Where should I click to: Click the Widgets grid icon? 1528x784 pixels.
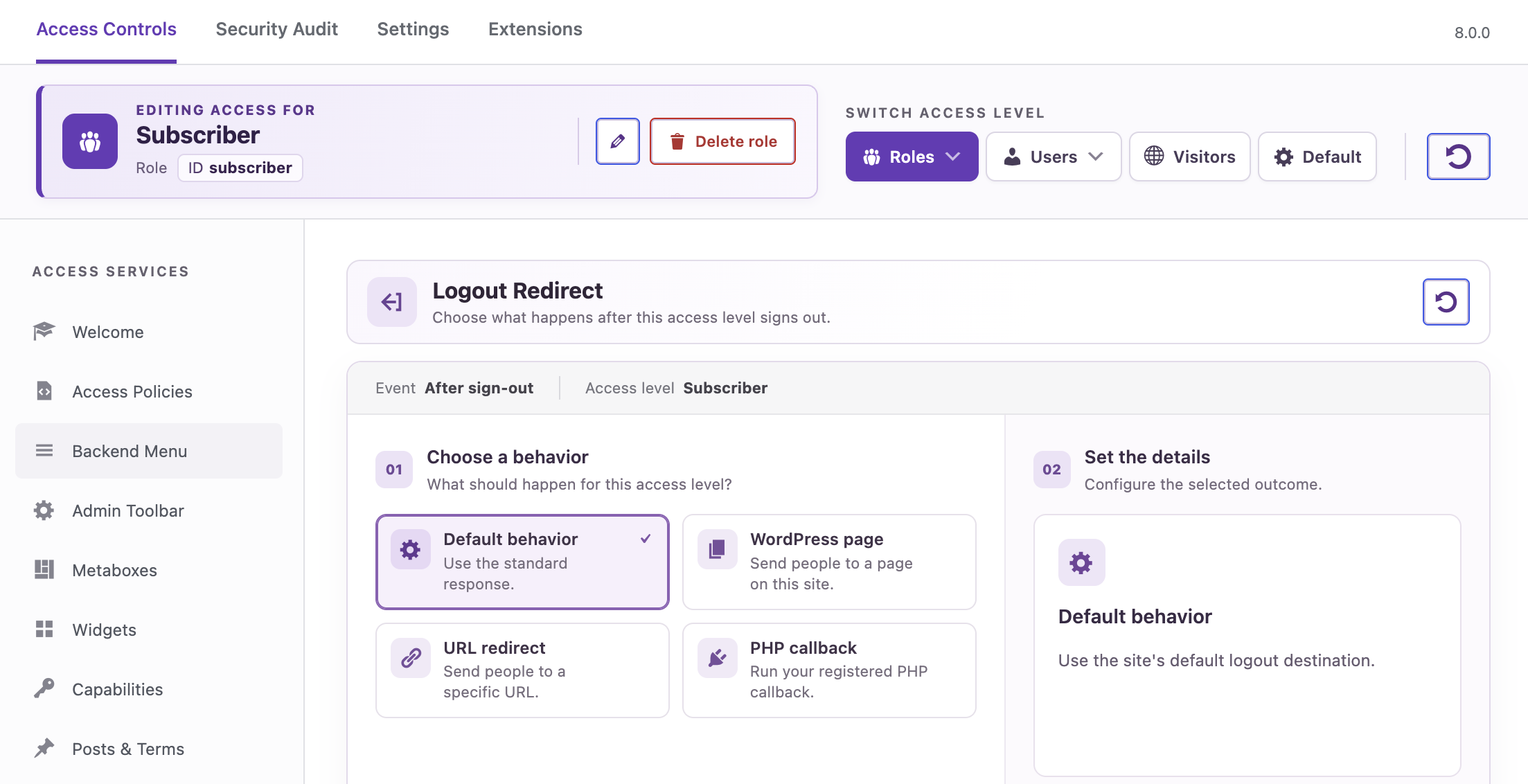pyautogui.click(x=44, y=630)
